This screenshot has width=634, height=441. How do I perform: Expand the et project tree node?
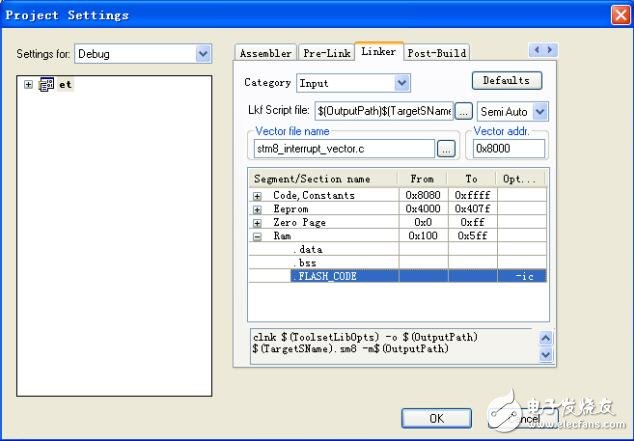coord(28,85)
